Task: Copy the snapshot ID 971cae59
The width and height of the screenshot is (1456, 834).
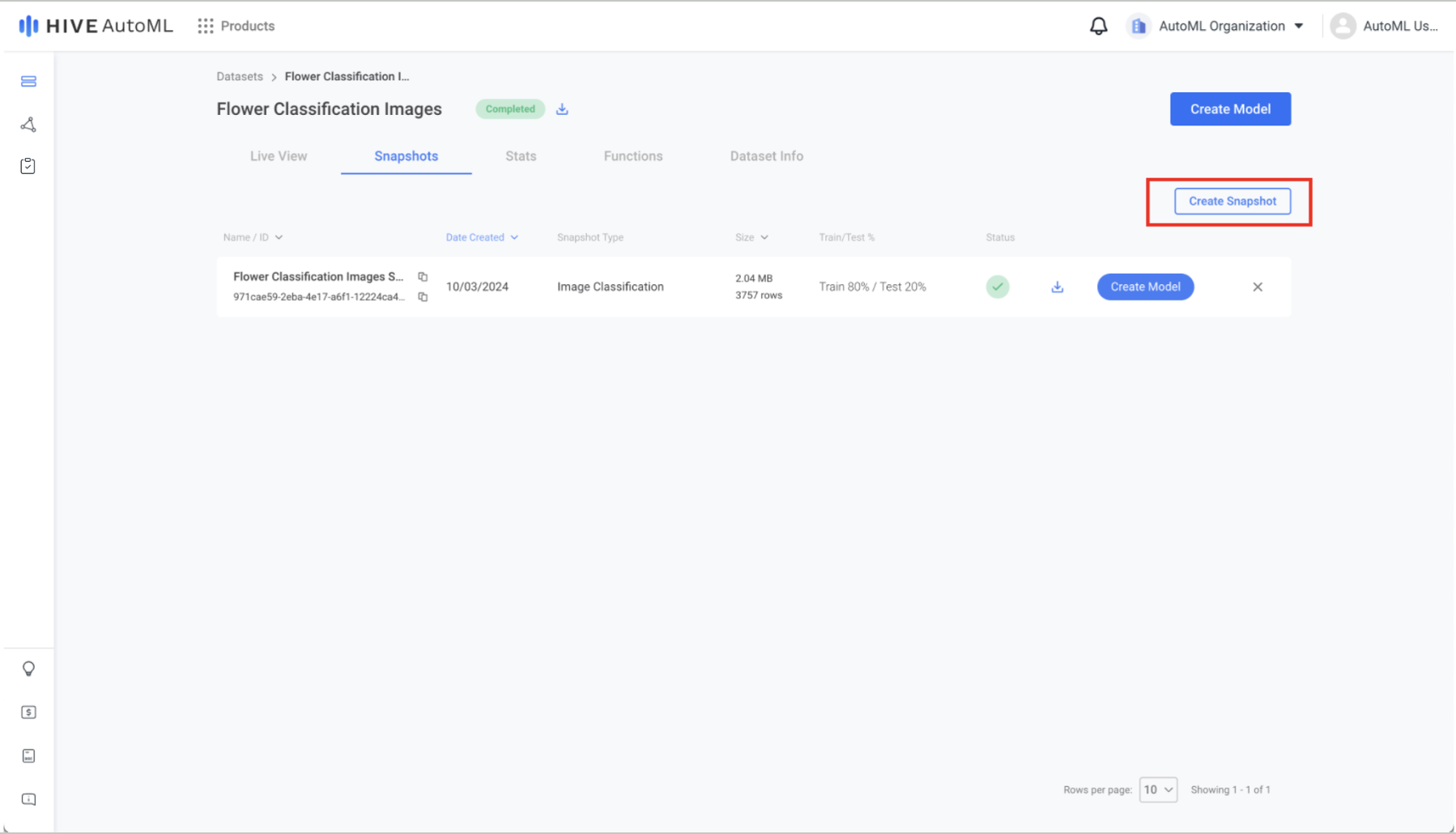Action: (x=423, y=297)
